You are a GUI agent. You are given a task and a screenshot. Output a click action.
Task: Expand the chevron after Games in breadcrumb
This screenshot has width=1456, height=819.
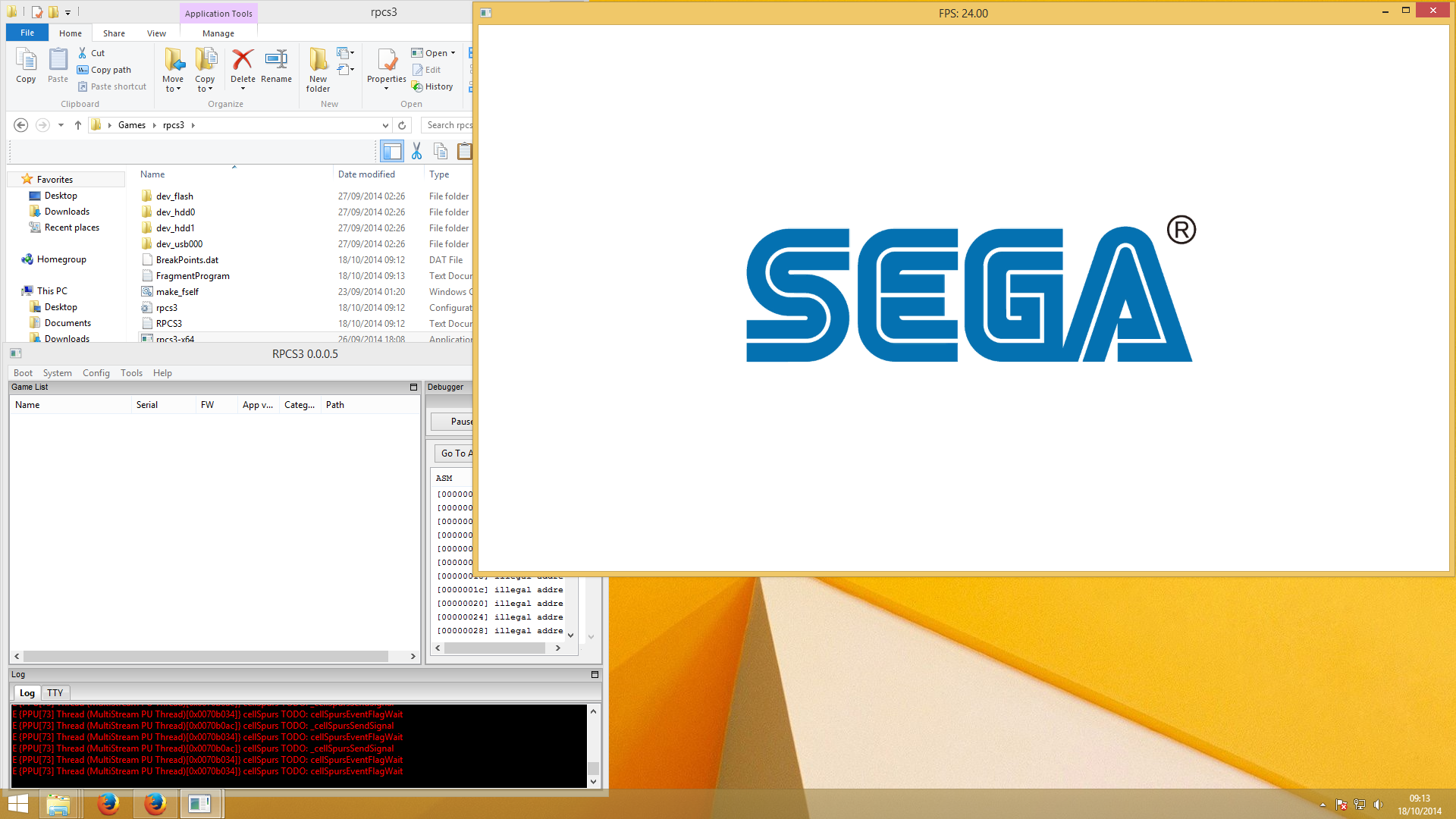pos(154,125)
